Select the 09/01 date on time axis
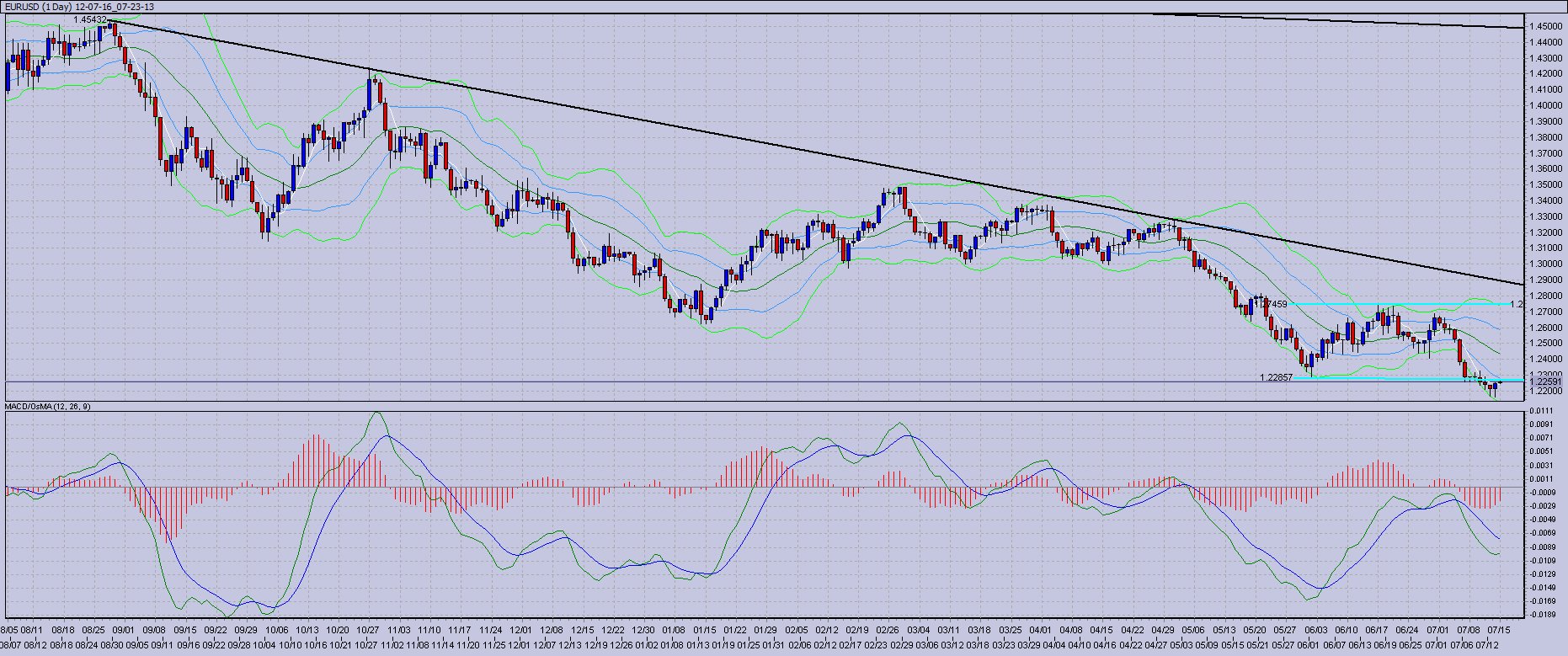This screenshot has height=656, width=1568. tap(125, 630)
